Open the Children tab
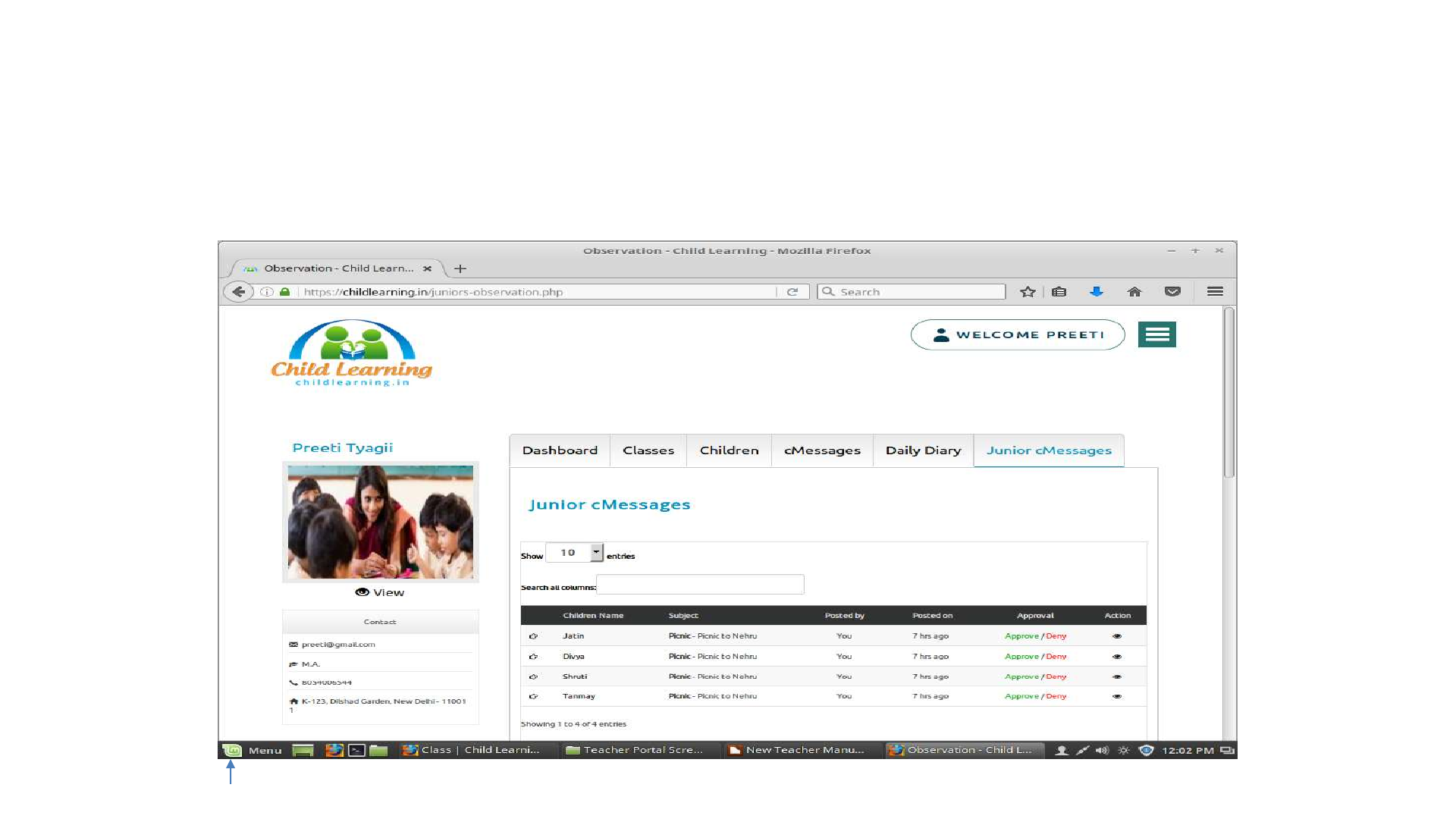Screen dimensions: 1456x819 (729, 450)
